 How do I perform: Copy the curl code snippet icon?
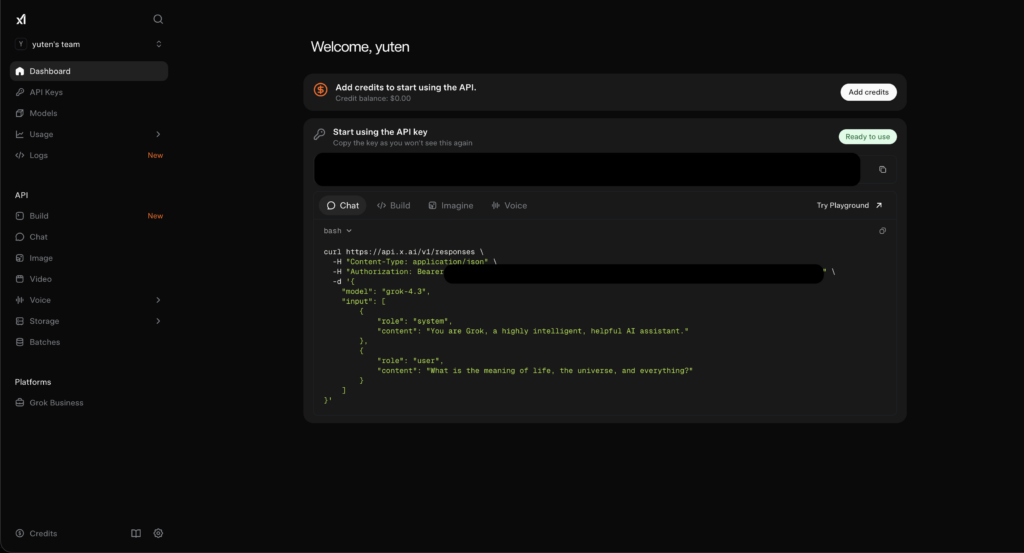click(x=882, y=231)
